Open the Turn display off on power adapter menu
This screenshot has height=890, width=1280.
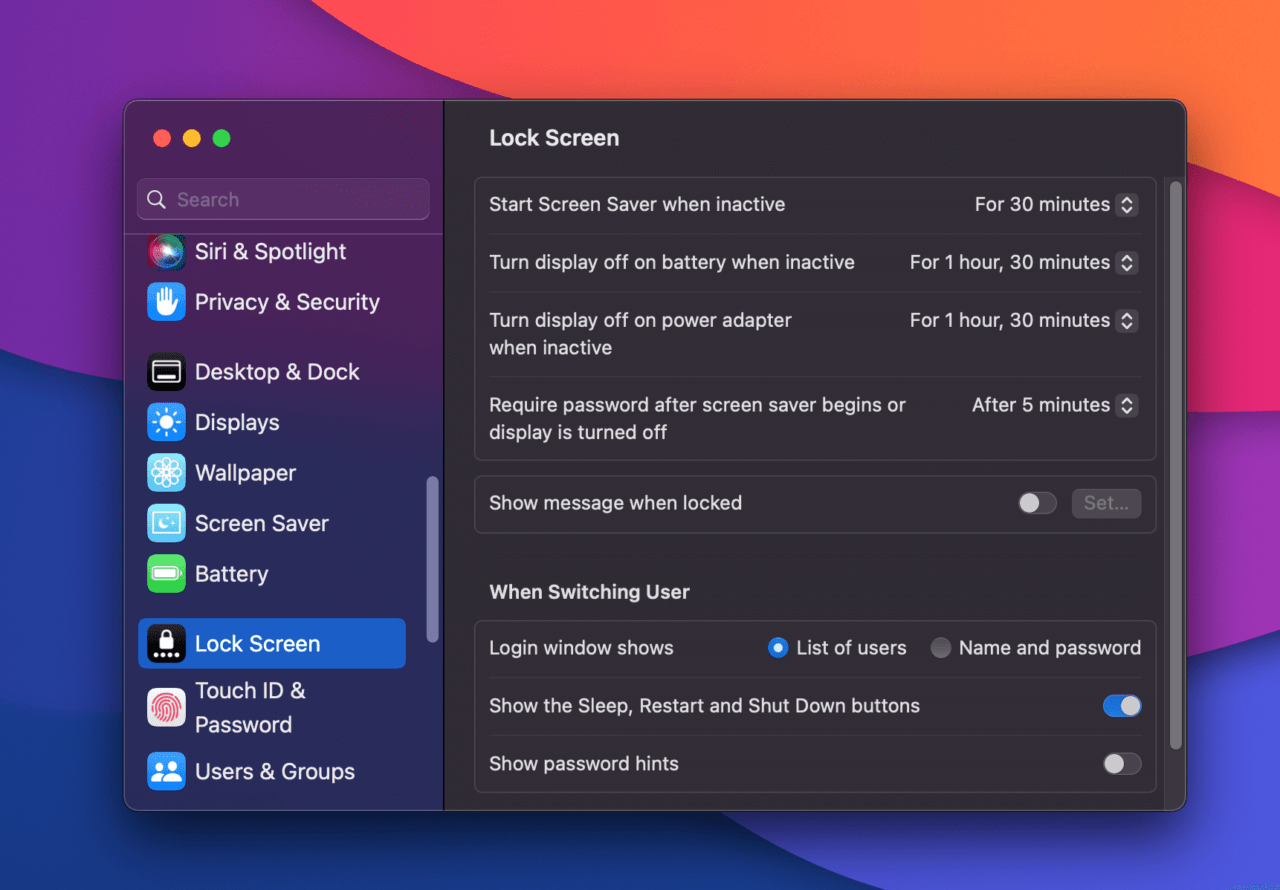1127,320
